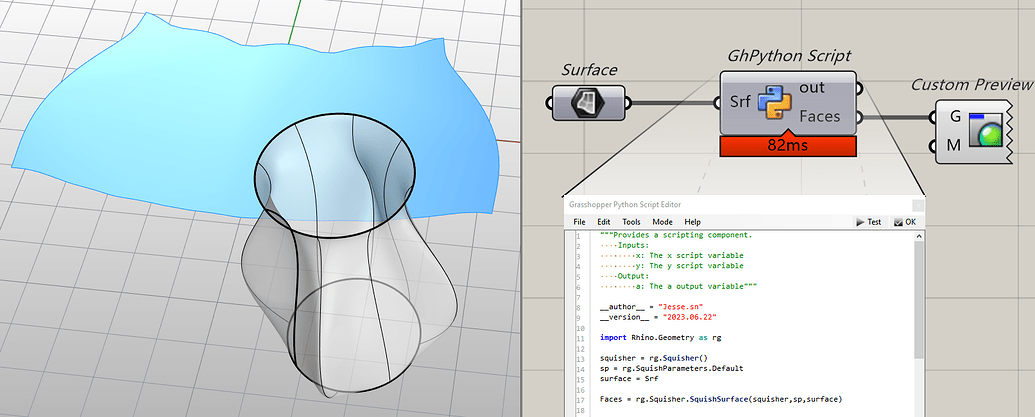Viewport: 1035px width, 417px height.
Task: Click the Faces output of GhPython Script
Action: pyautogui.click(x=819, y=117)
